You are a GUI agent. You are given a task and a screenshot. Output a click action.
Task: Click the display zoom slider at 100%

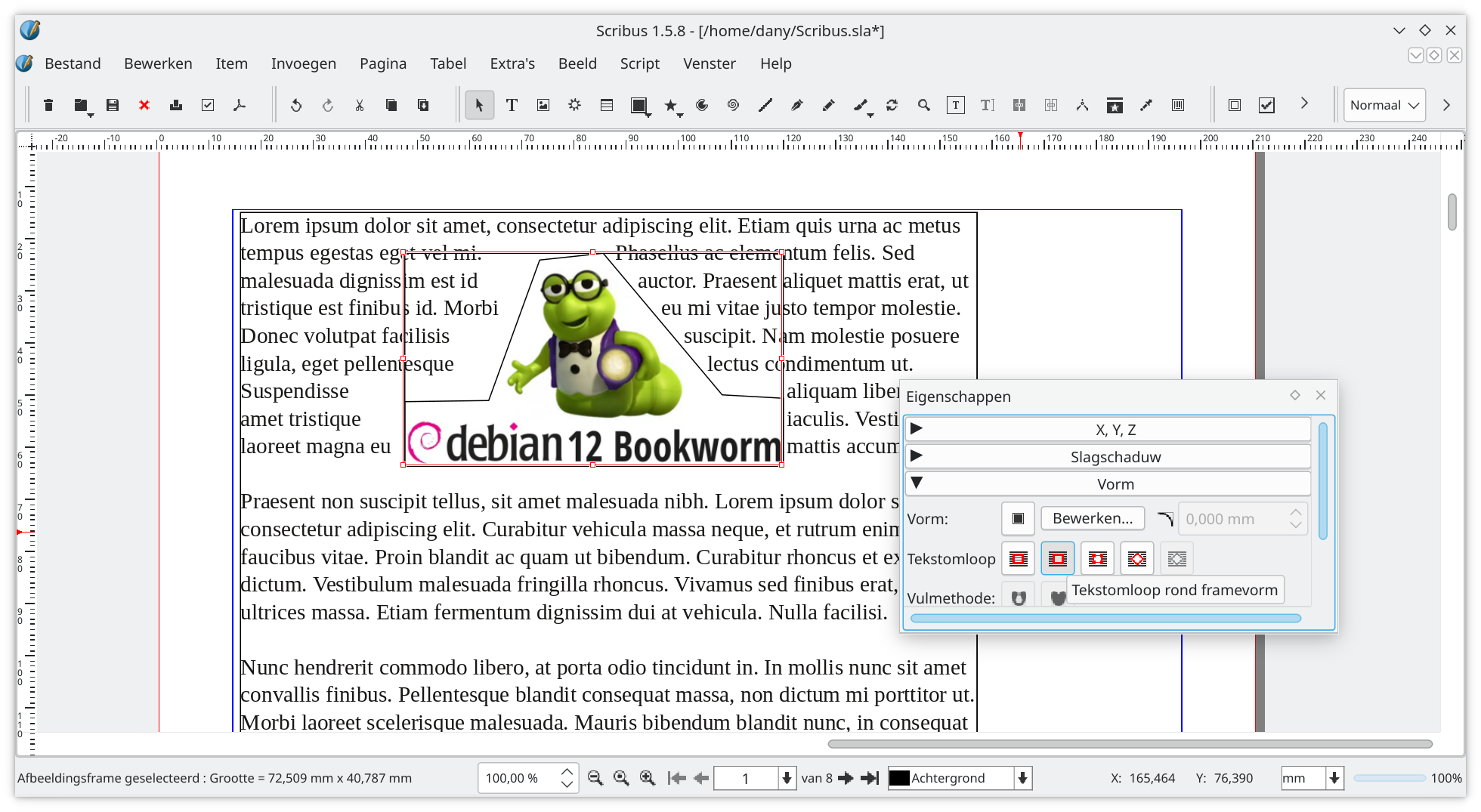coord(1390,778)
